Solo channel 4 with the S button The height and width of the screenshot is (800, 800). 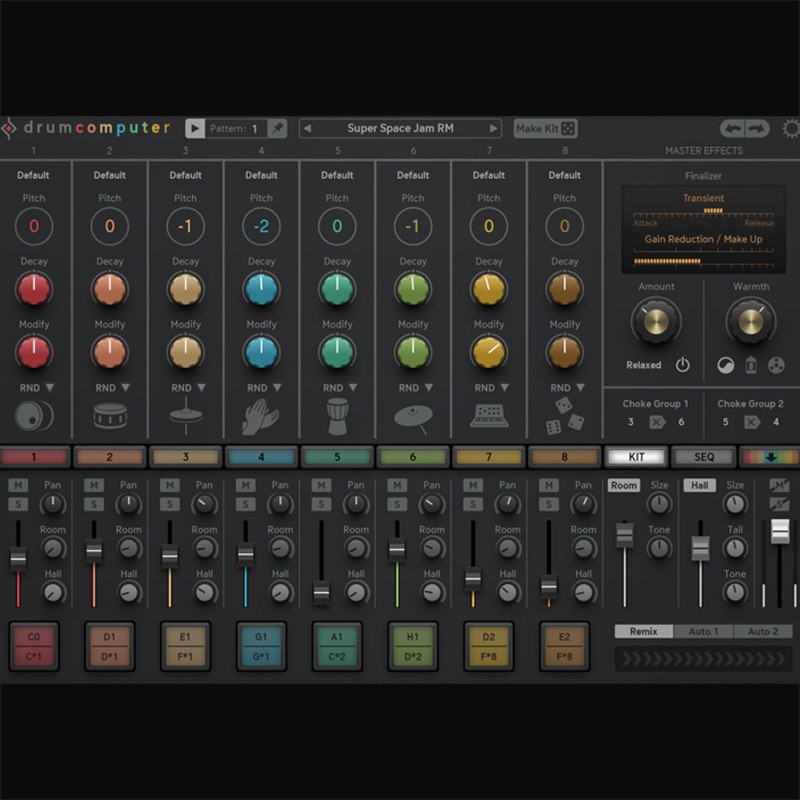pos(245,505)
